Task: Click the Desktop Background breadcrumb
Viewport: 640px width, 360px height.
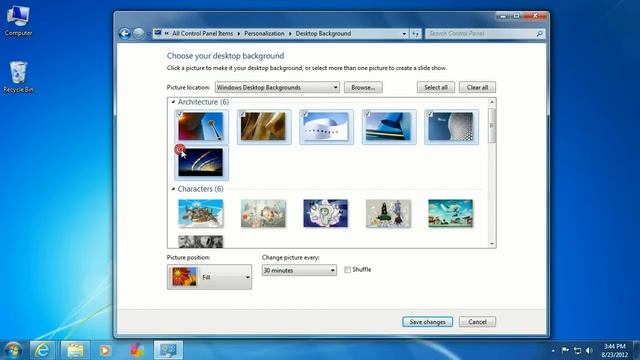Action: 323,33
